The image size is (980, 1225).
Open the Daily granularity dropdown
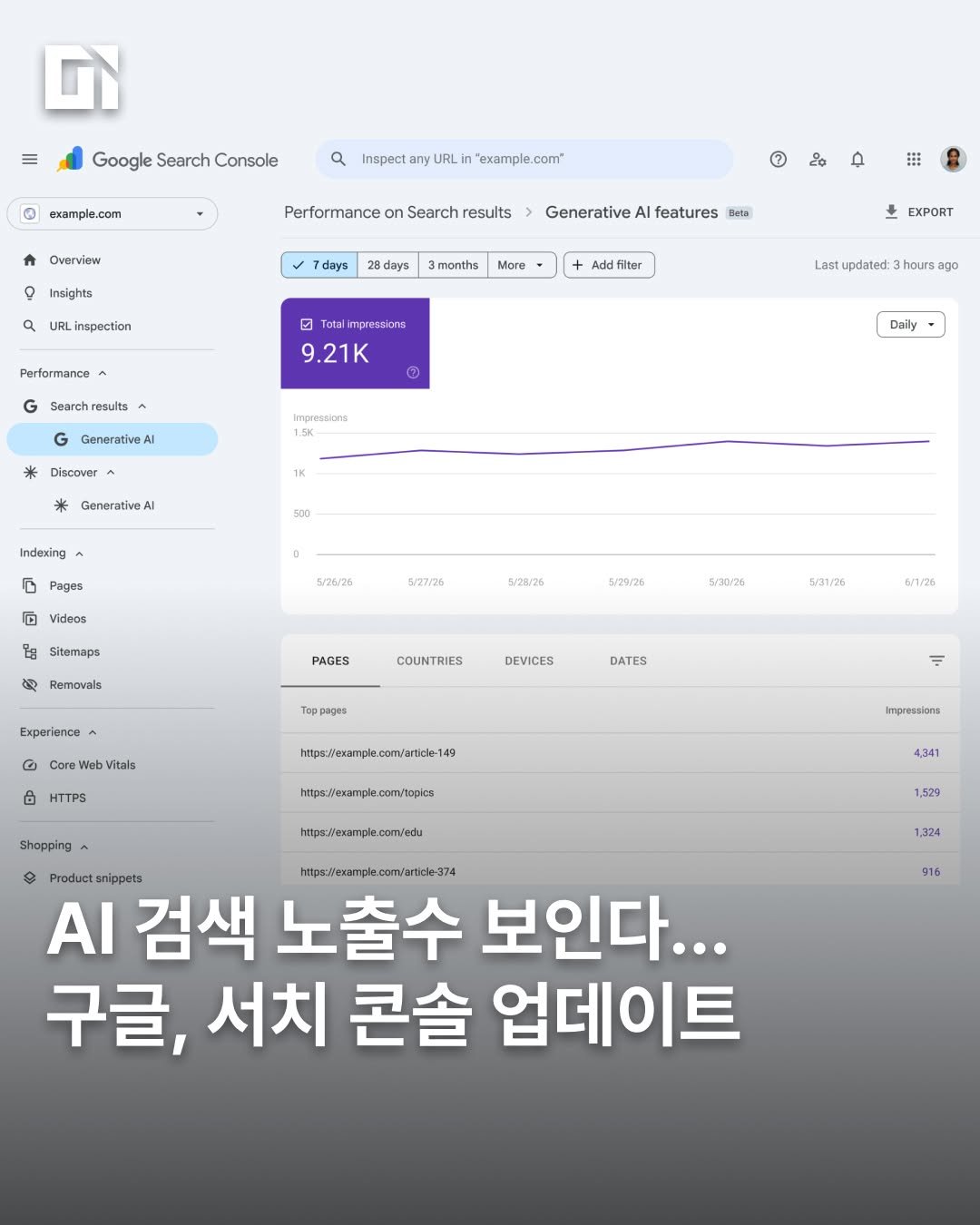[x=911, y=325]
